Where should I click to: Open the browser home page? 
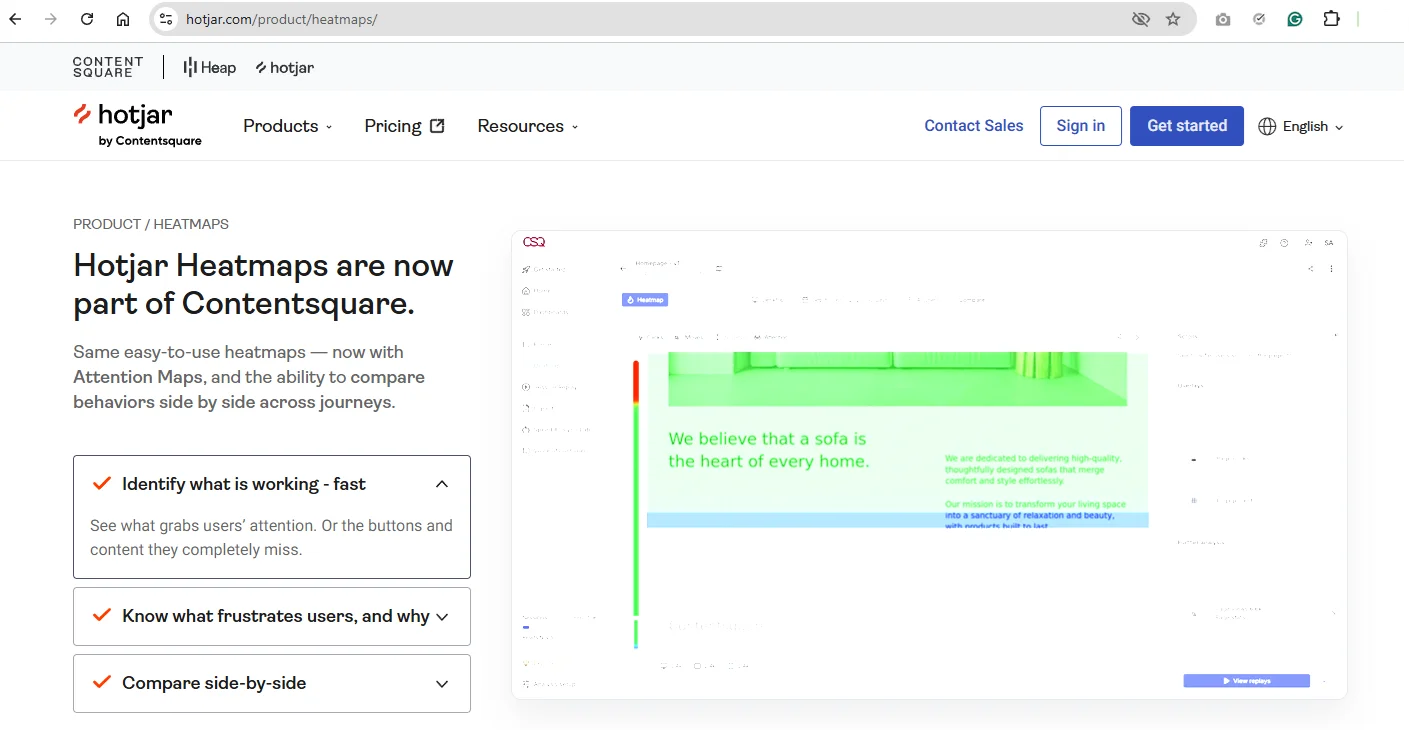pos(123,19)
